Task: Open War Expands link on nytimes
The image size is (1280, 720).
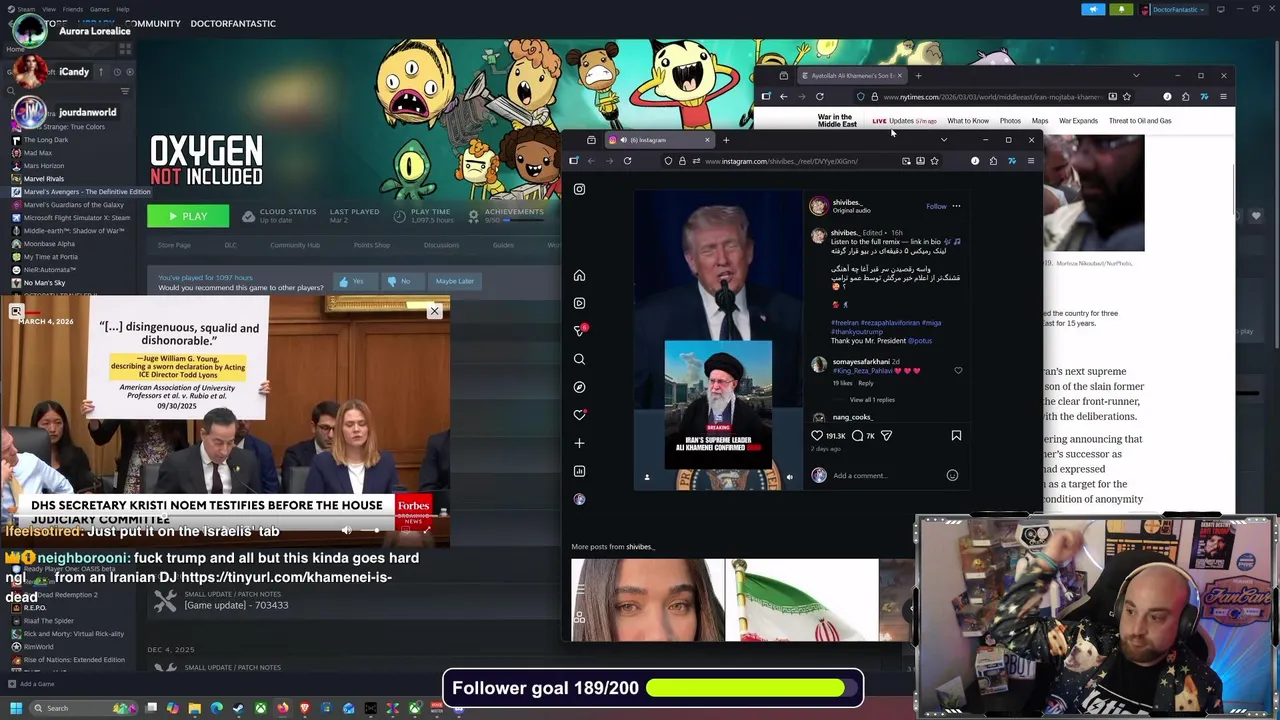Action: pyautogui.click(x=1078, y=121)
